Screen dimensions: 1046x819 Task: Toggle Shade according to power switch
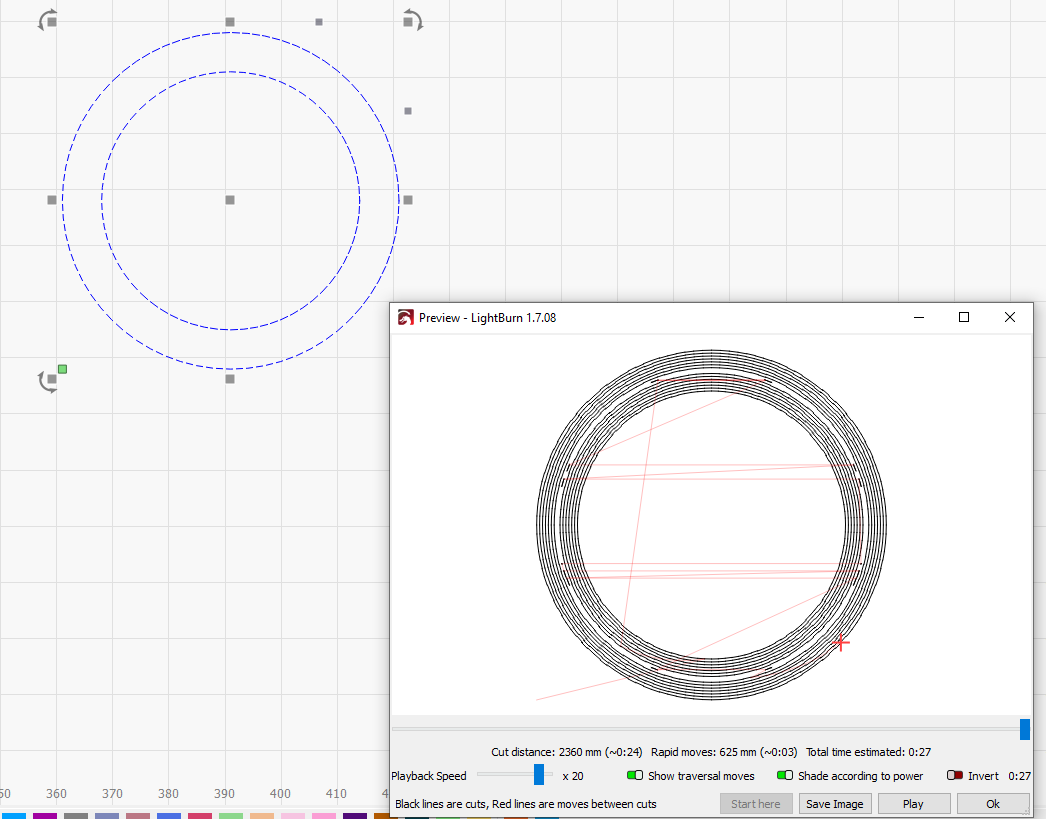[x=785, y=775]
